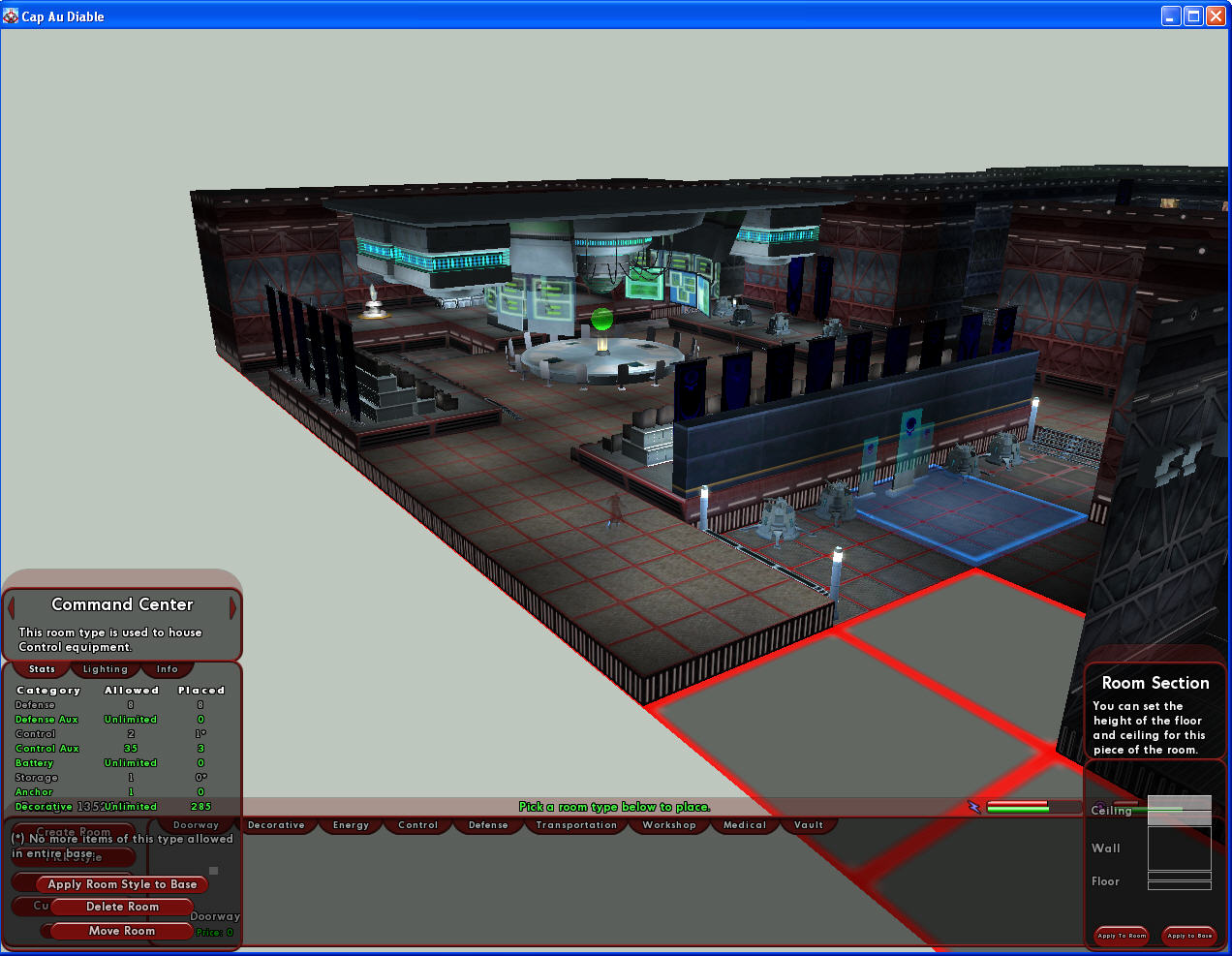Select the Medical room category tab
Image resolution: width=1232 pixels, height=956 pixels.
pos(745,825)
